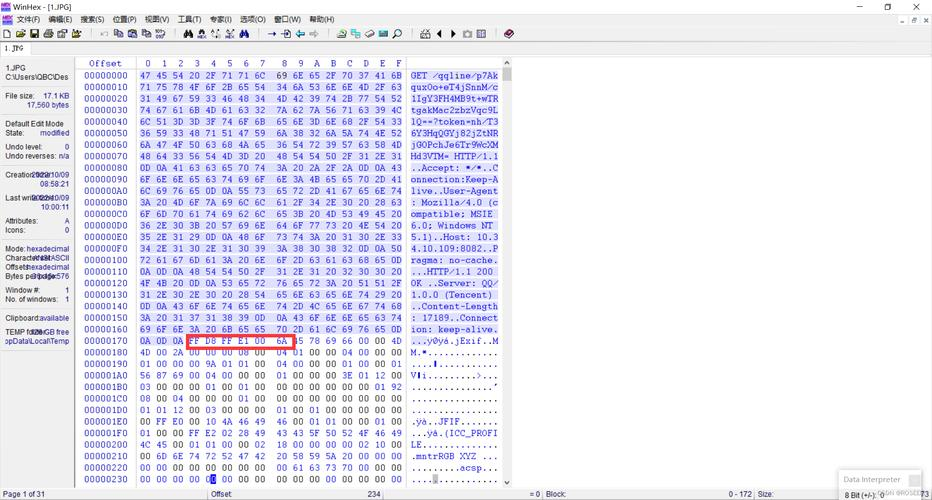Save the file with the diskette icon
This screenshot has width=932, height=500.
tap(34, 34)
